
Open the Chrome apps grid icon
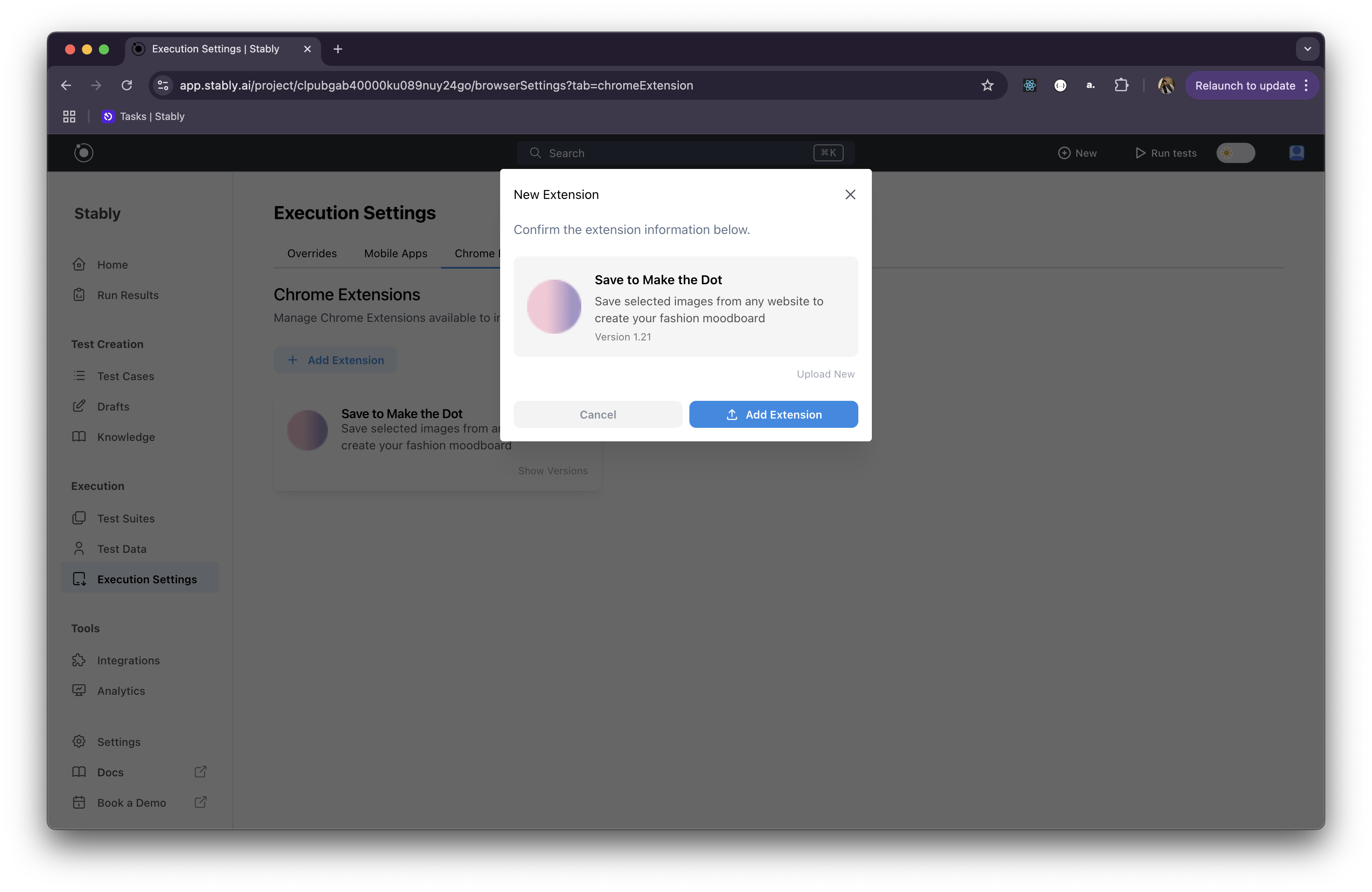click(69, 117)
